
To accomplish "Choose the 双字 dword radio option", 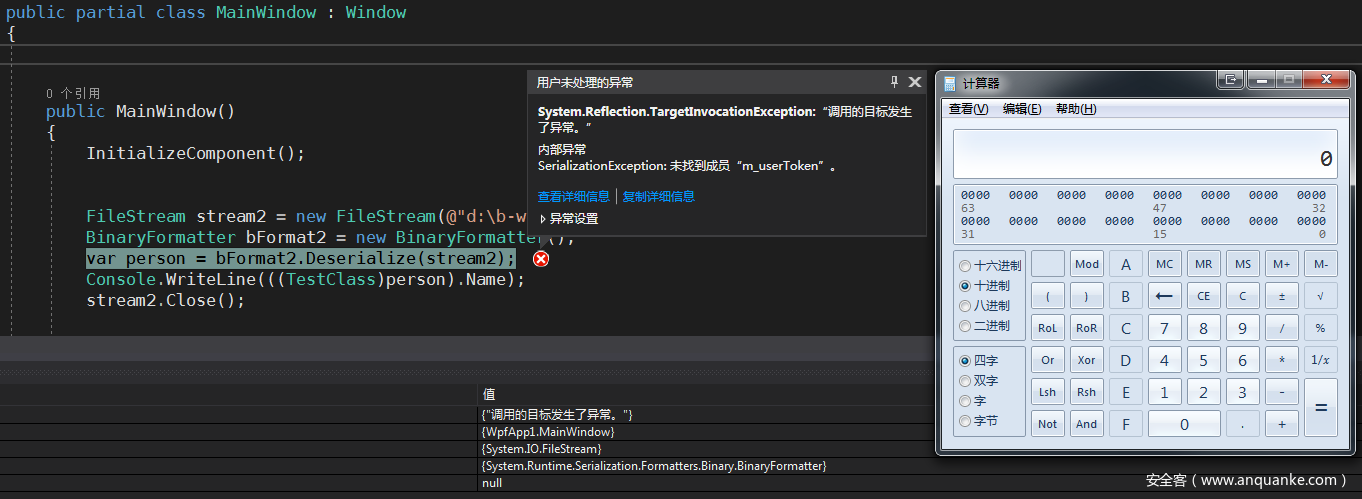I will point(965,381).
